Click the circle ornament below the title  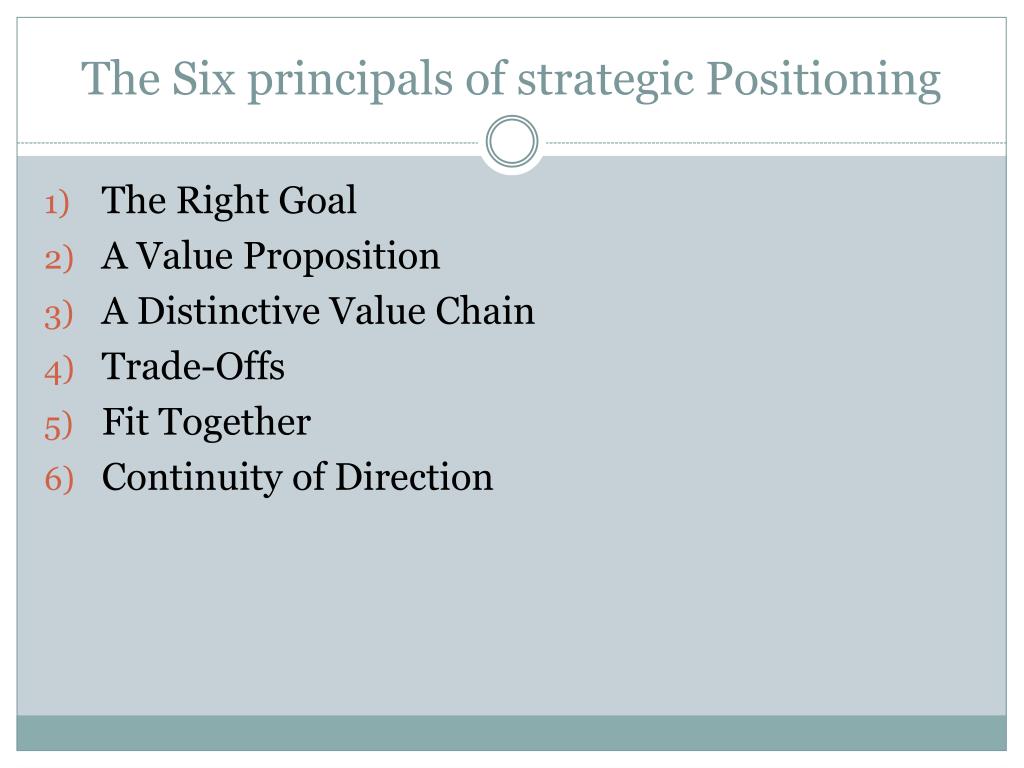pyautogui.click(x=512, y=141)
